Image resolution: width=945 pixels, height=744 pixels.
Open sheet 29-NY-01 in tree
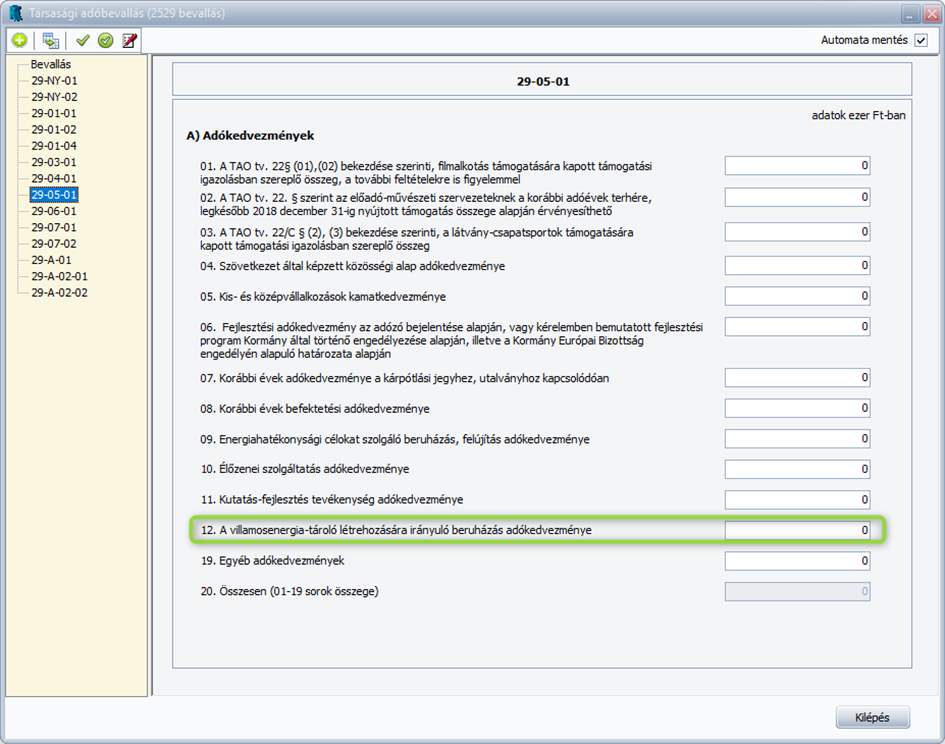54,81
